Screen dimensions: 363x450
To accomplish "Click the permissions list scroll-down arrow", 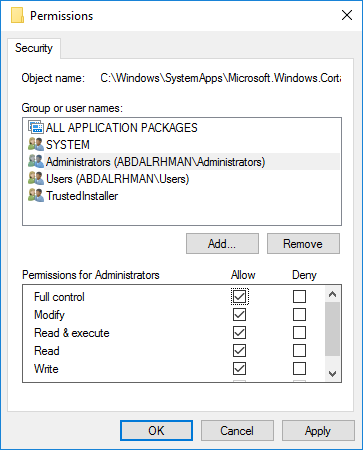I will [x=332, y=374].
